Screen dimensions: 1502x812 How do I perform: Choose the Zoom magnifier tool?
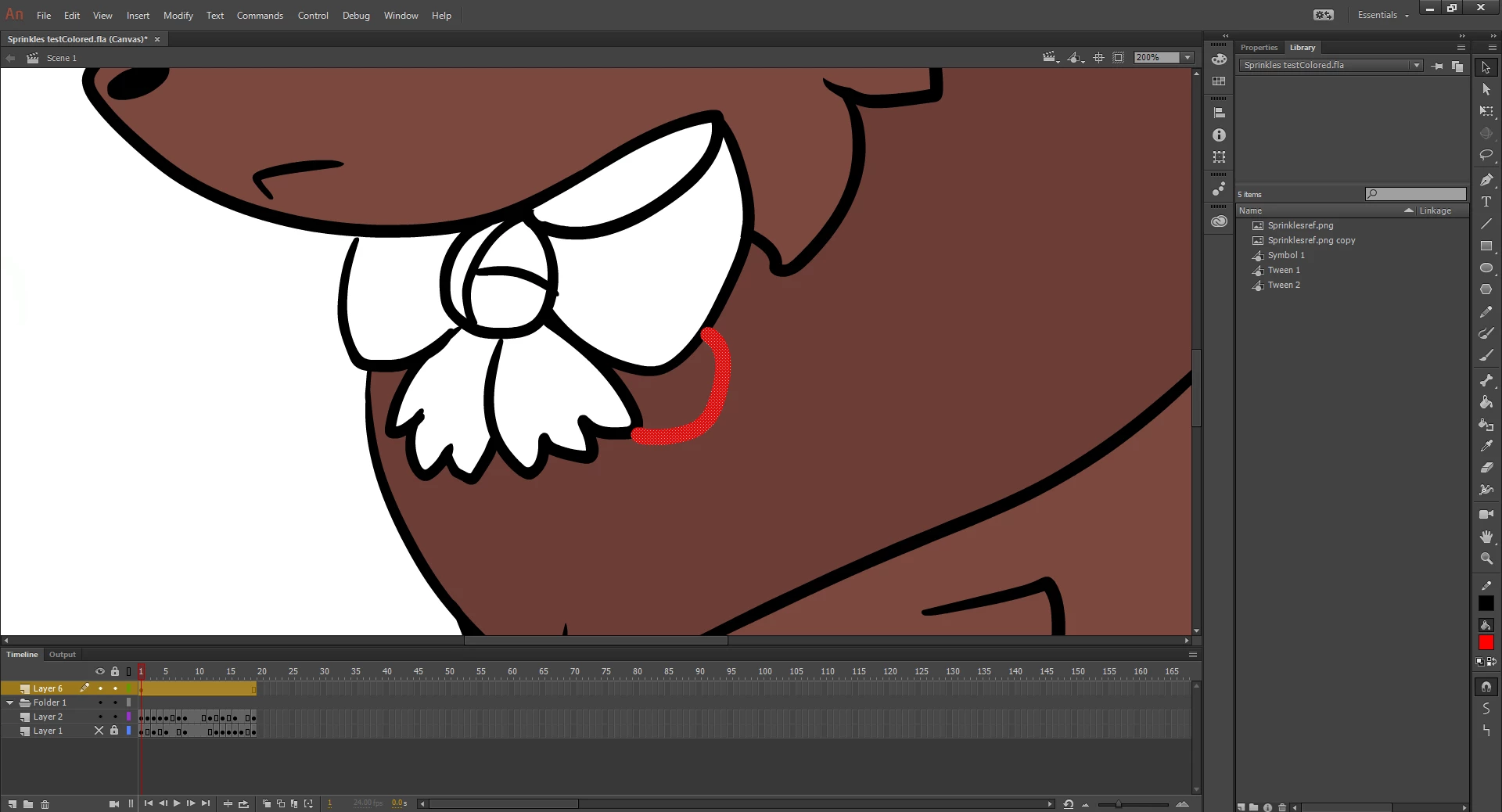coord(1486,559)
